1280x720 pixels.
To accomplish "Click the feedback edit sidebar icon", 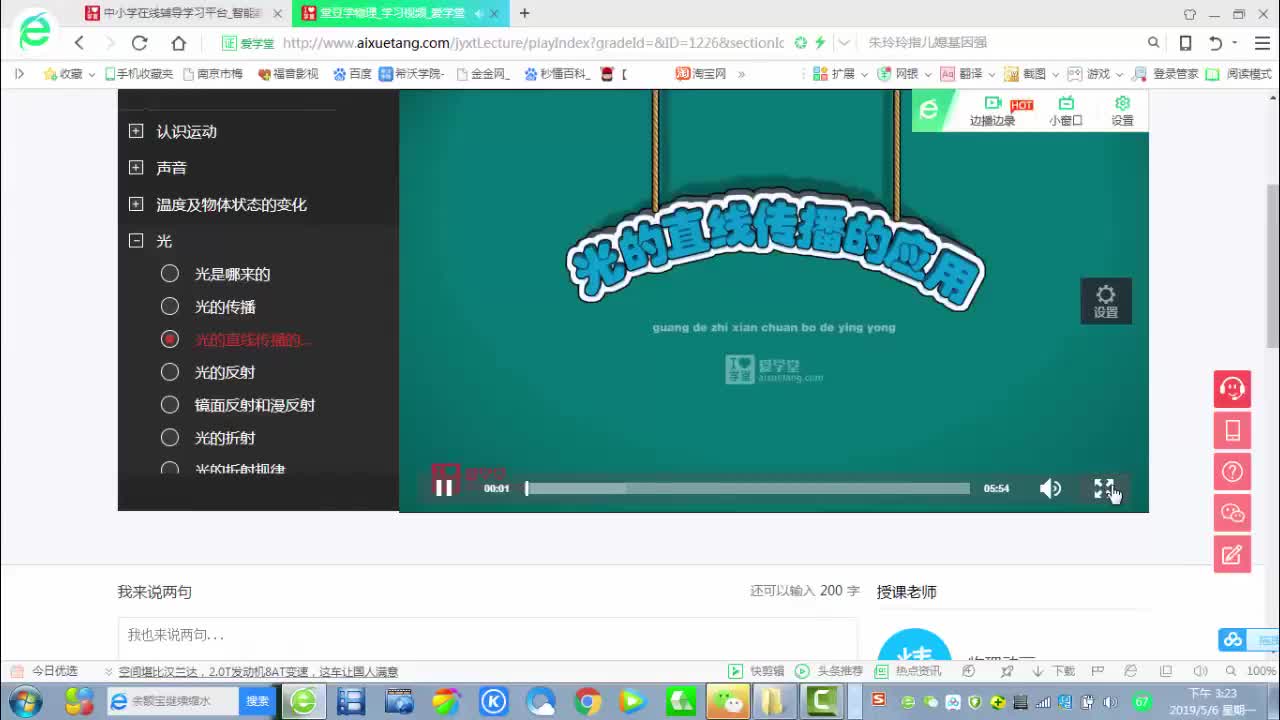I will pos(1232,554).
